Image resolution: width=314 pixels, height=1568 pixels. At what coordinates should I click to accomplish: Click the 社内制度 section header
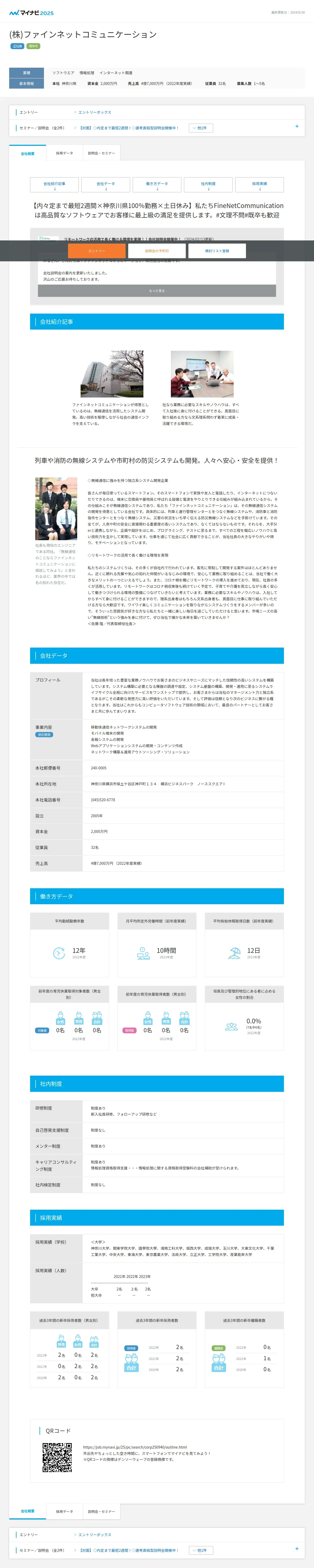coord(157,1084)
